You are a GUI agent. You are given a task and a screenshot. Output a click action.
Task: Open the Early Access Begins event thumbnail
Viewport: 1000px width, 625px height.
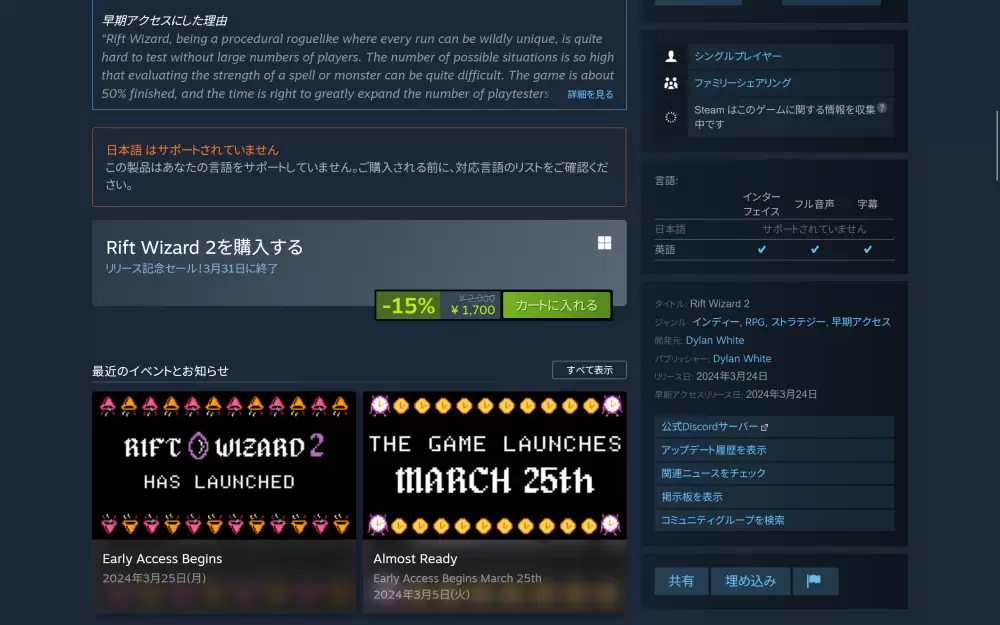point(224,465)
